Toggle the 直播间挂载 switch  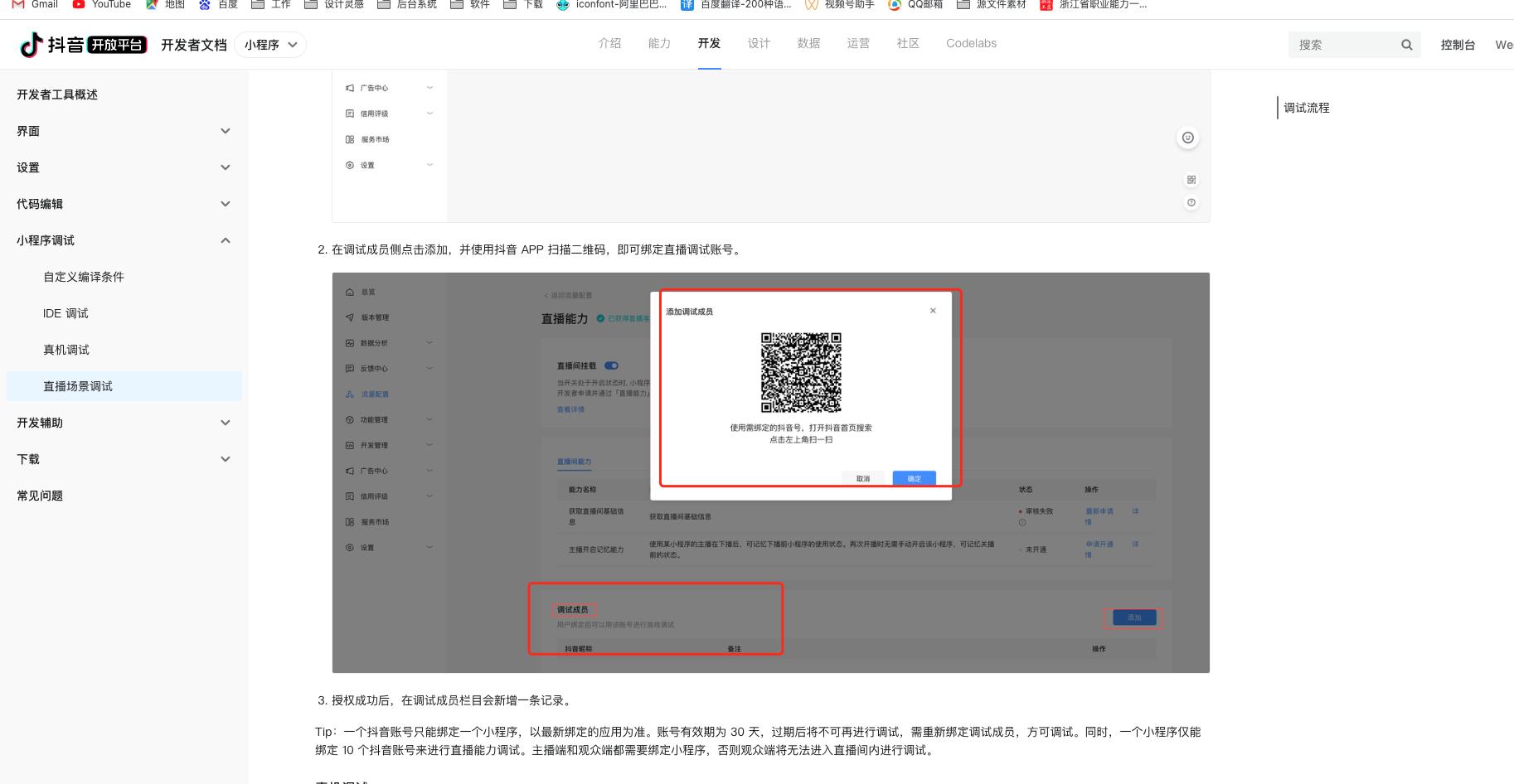[x=612, y=365]
